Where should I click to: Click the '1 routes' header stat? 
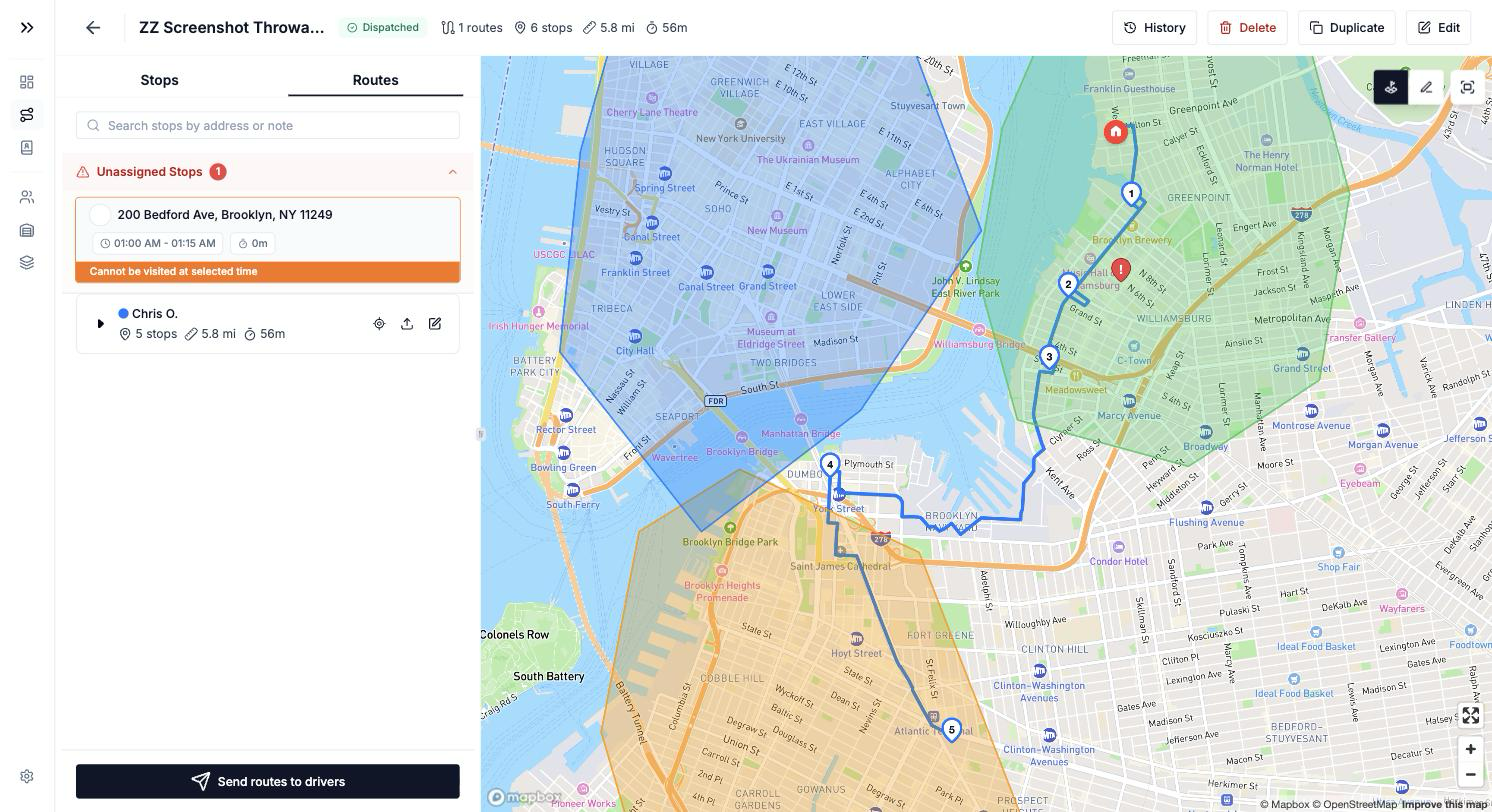coord(472,28)
